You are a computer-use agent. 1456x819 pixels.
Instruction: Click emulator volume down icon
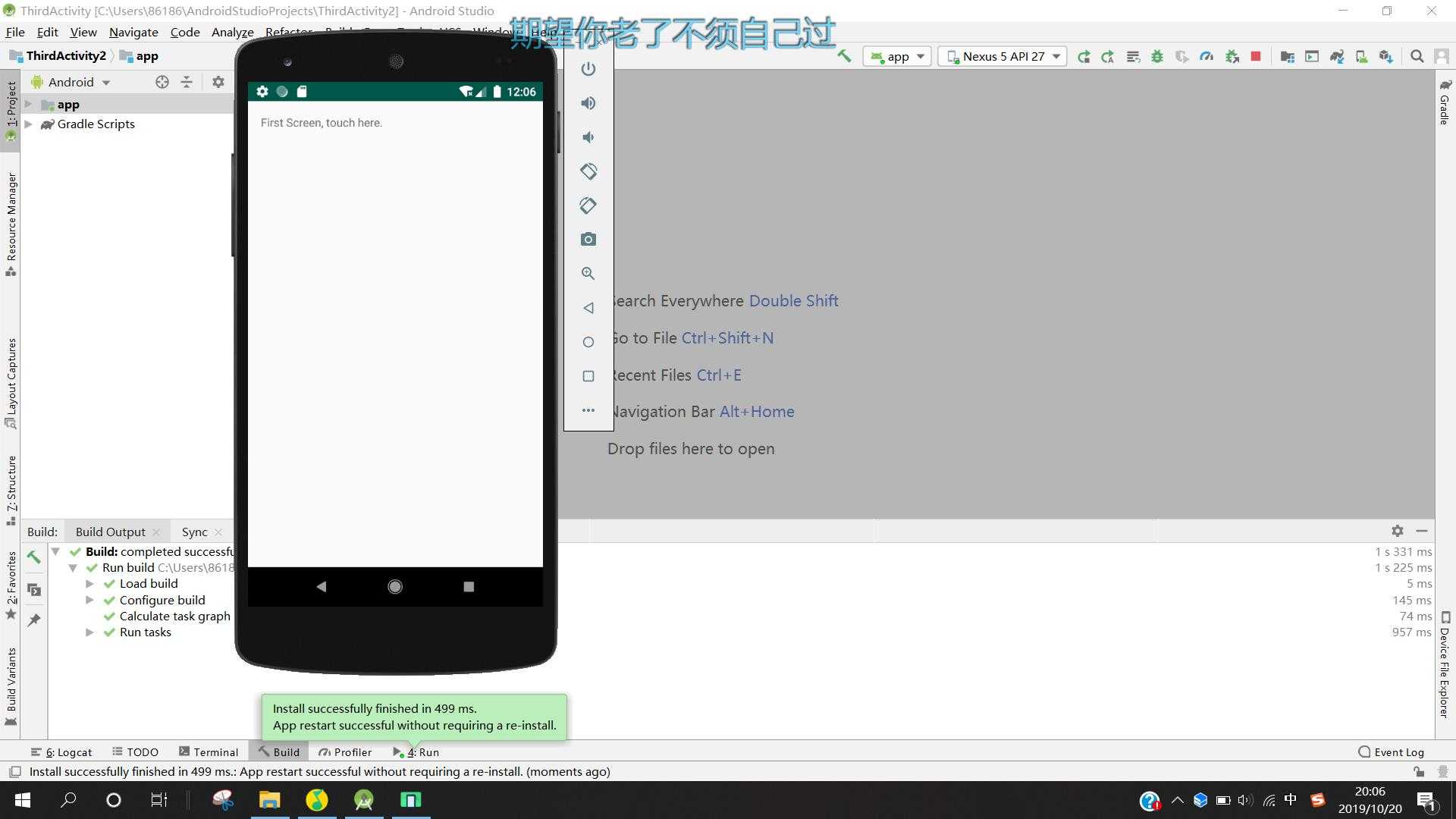pos(588,137)
